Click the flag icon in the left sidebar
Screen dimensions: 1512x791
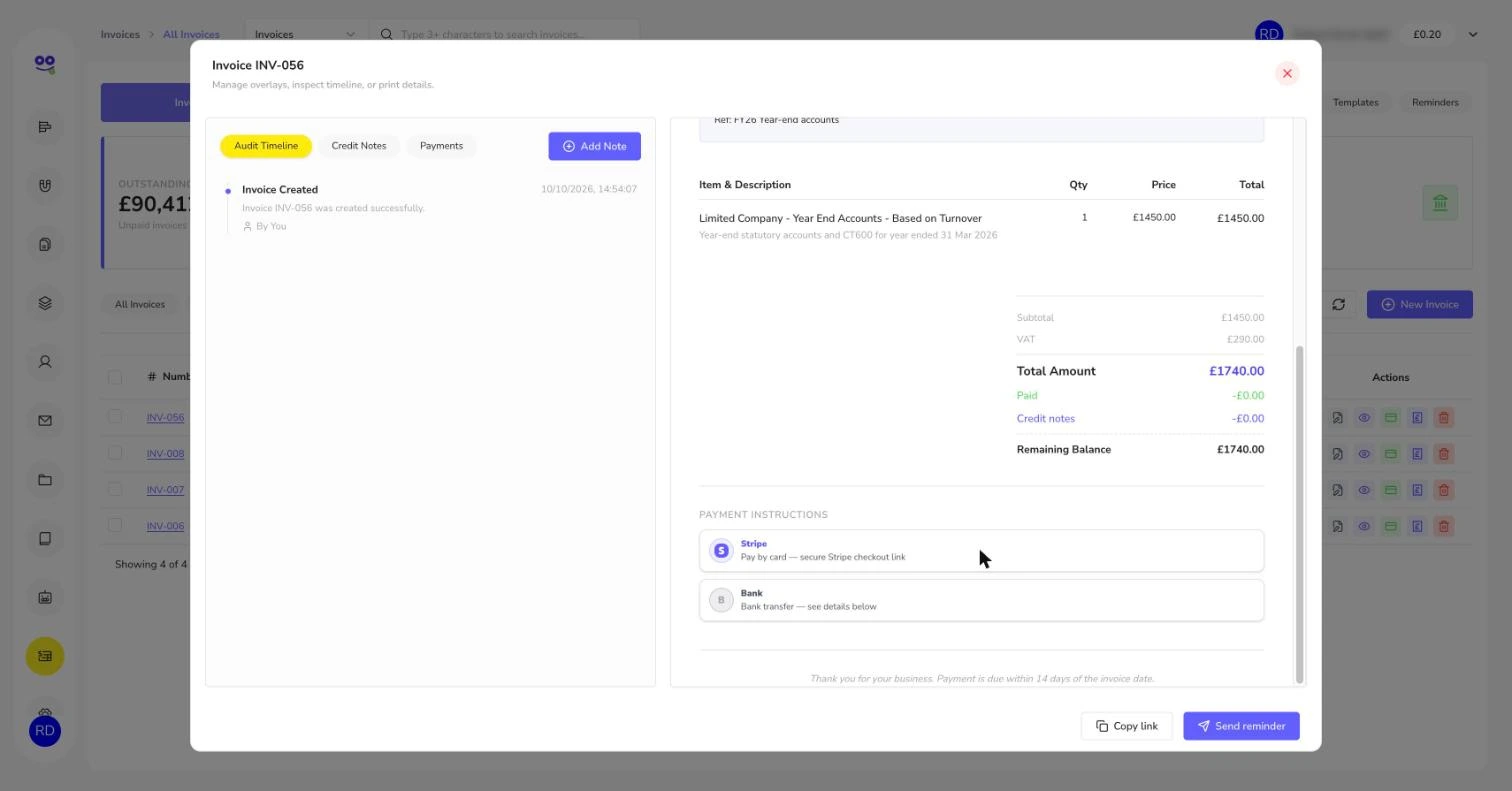coord(45,127)
